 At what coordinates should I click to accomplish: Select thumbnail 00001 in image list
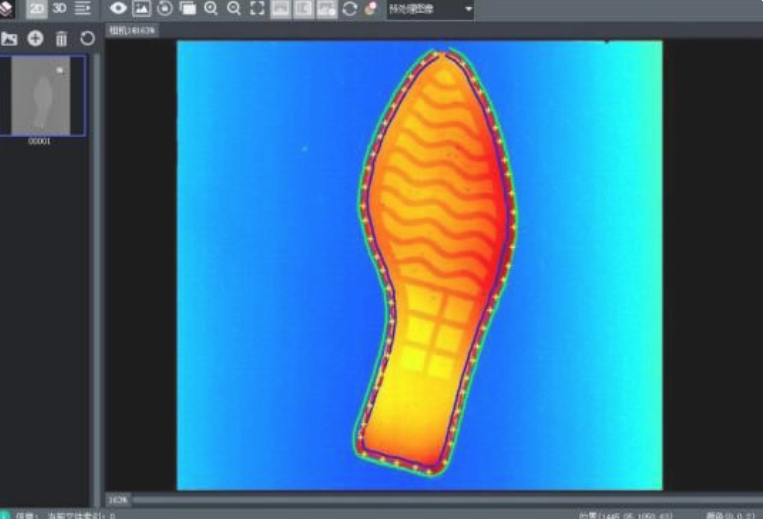pos(43,95)
